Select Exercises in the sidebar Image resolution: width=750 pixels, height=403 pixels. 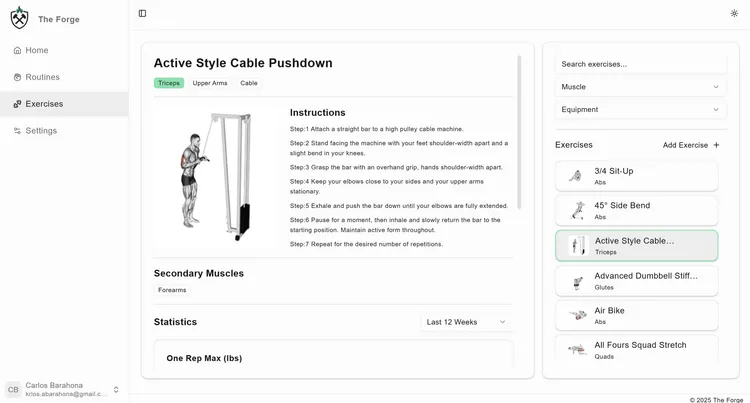coord(44,104)
